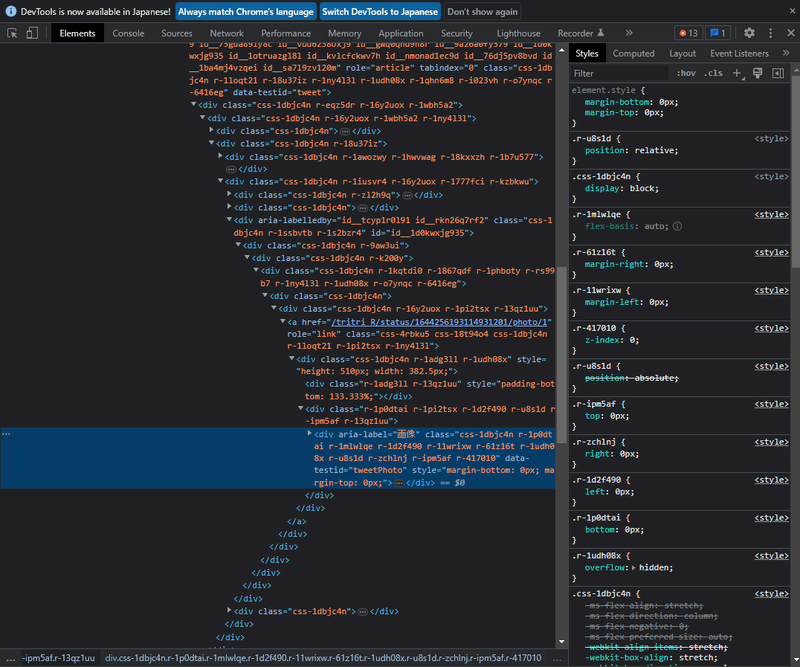Image resolution: width=800 pixels, height=667 pixels.
Task: Open the Application tab
Action: tap(401, 33)
